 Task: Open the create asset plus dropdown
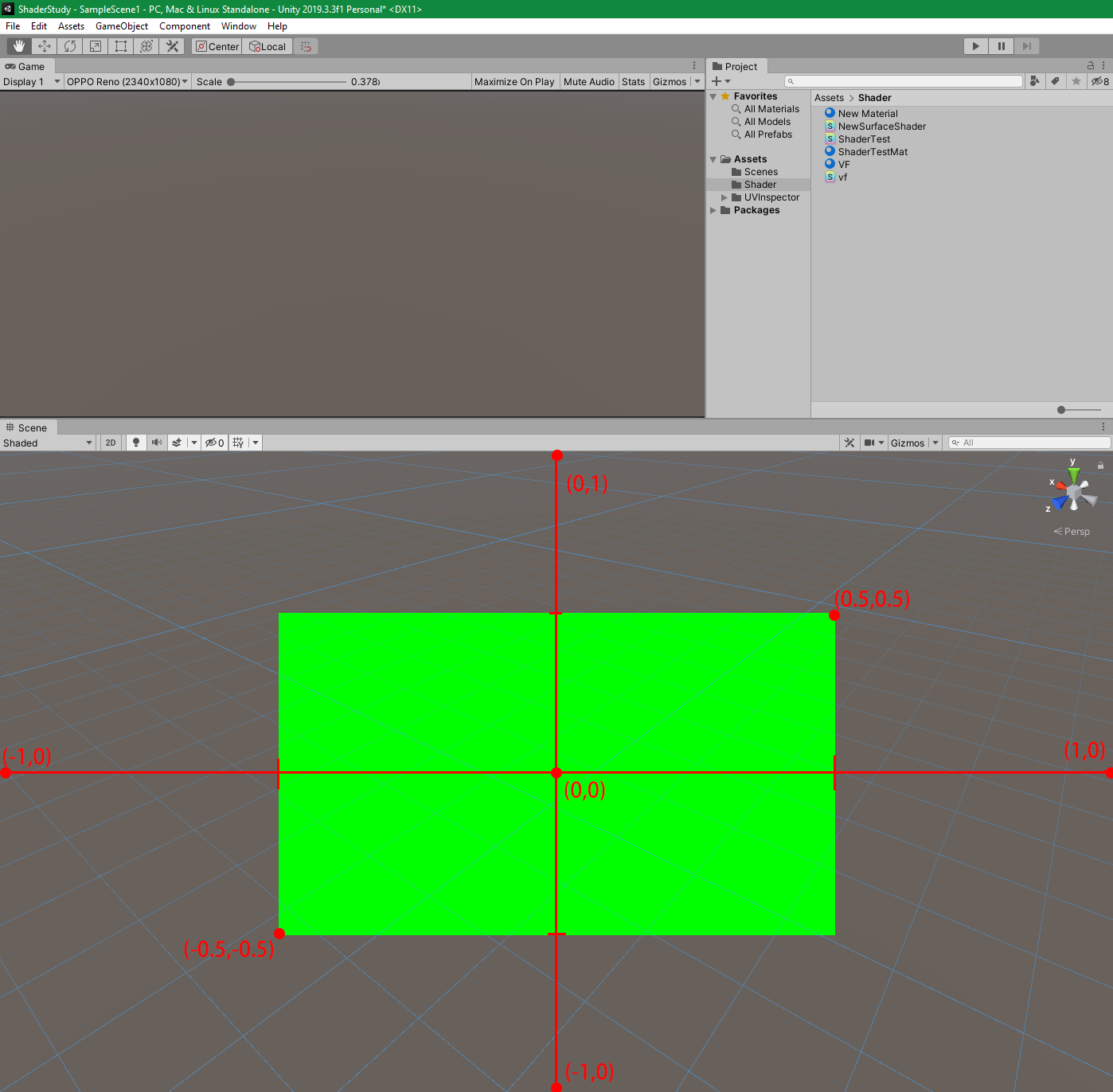click(x=721, y=81)
